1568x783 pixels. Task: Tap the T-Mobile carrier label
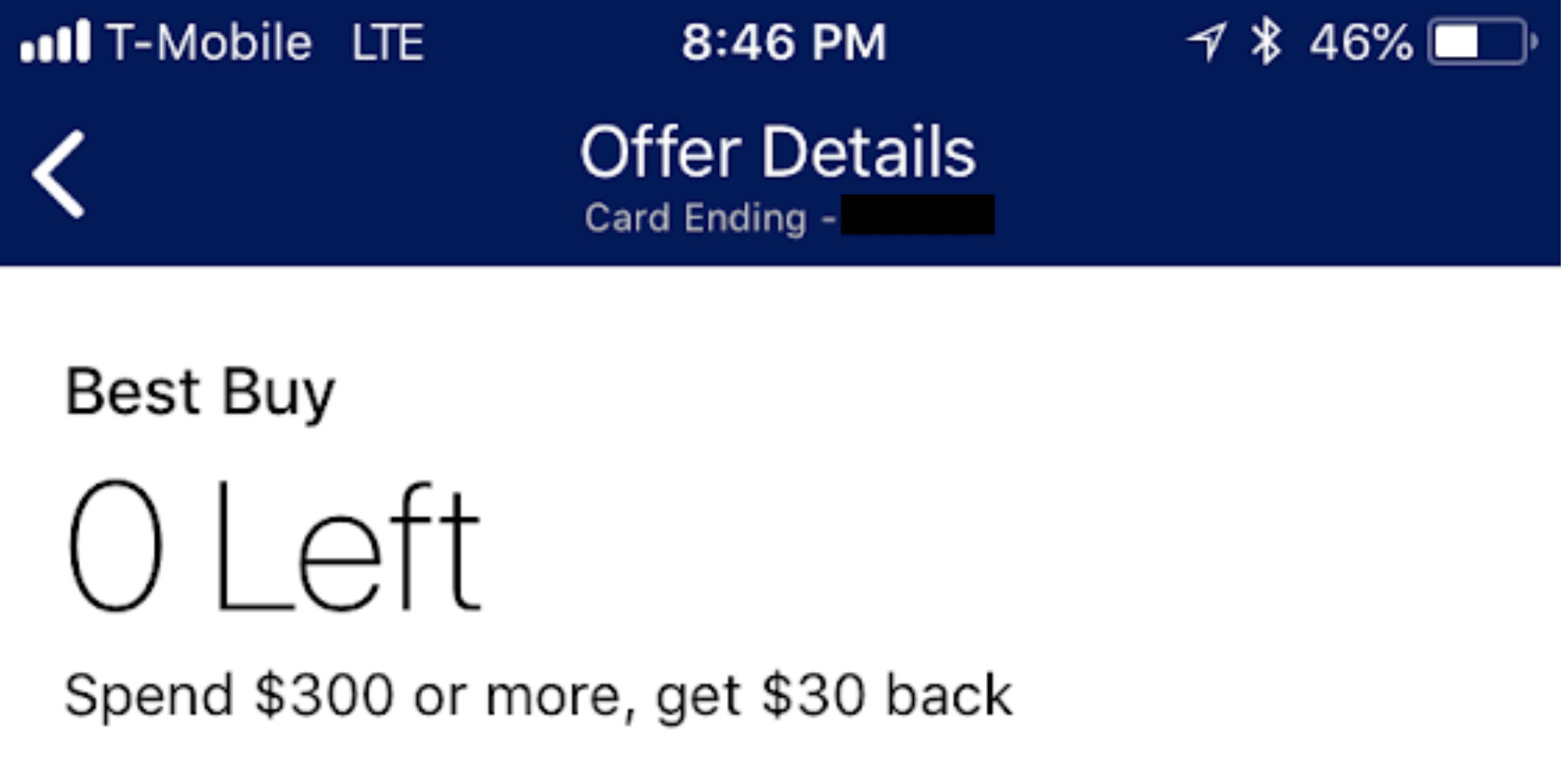[209, 42]
